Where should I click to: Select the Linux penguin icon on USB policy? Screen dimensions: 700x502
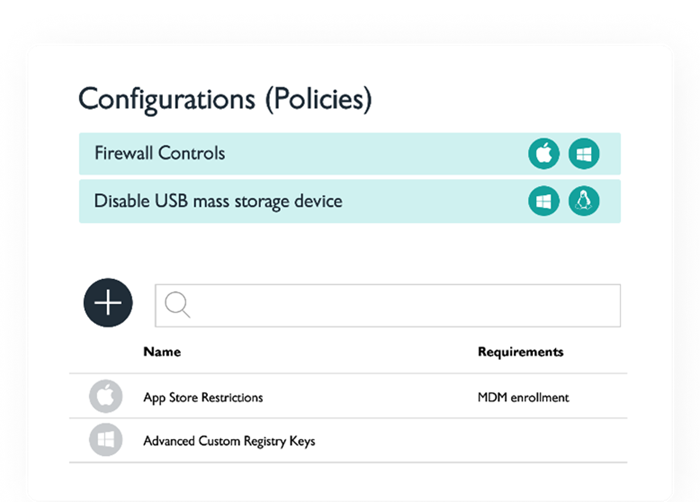click(584, 201)
